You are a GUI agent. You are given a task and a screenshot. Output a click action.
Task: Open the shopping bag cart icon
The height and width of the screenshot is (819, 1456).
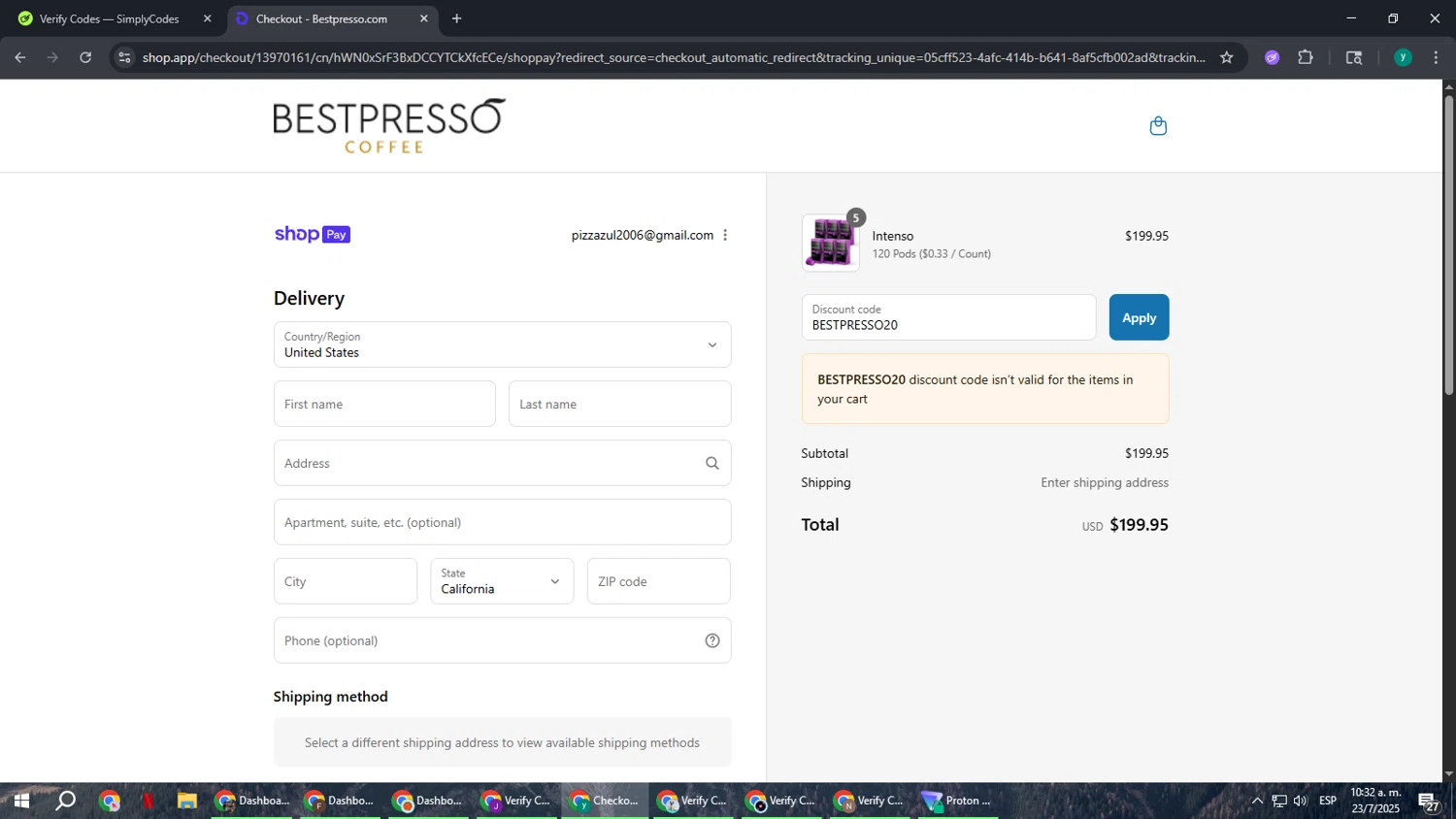pyautogui.click(x=1158, y=126)
